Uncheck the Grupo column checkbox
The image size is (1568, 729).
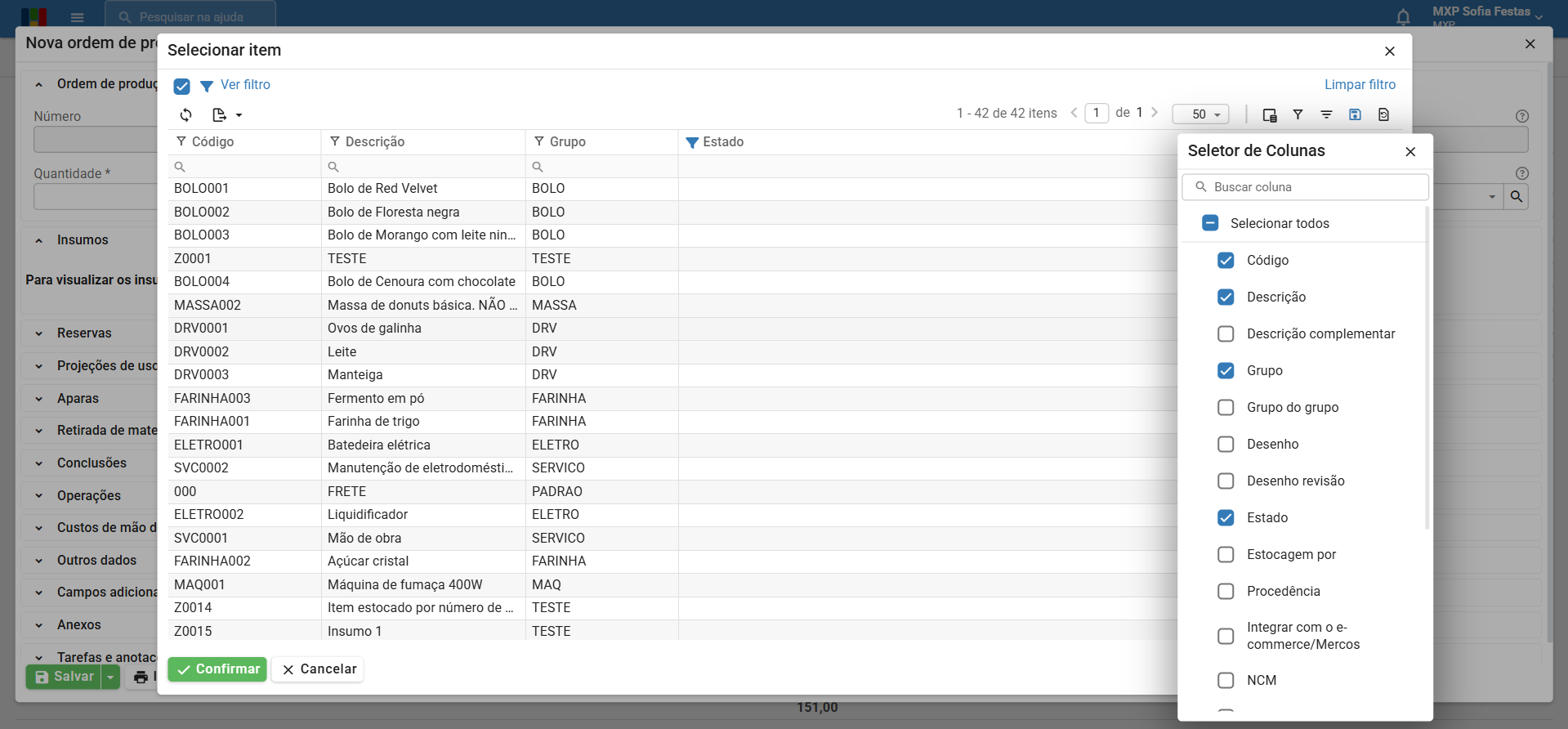pyautogui.click(x=1226, y=370)
